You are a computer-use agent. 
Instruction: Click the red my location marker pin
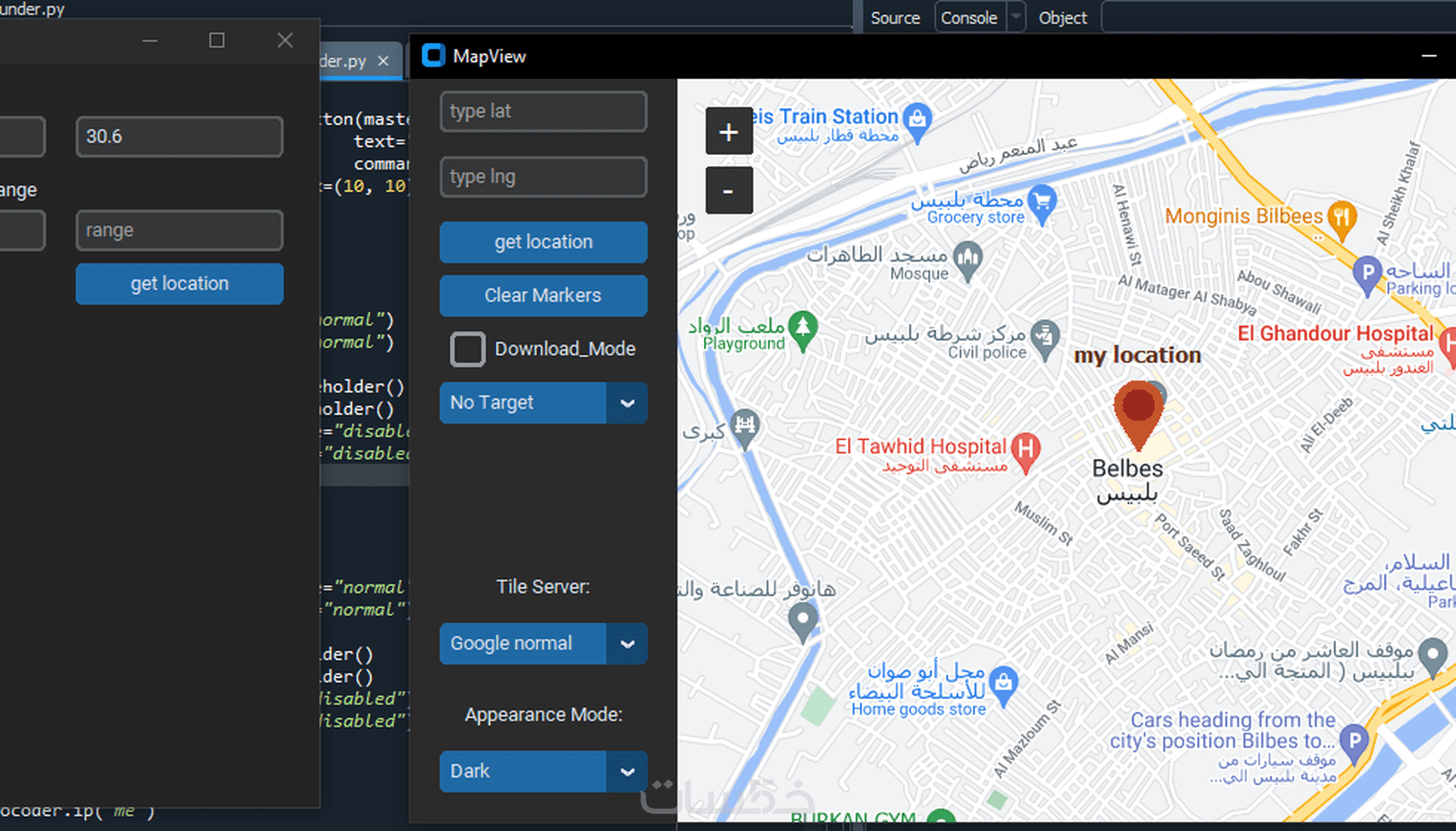pyautogui.click(x=1138, y=415)
